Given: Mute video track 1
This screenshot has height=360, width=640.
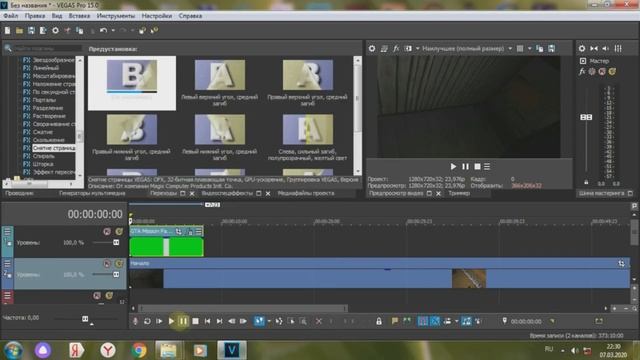Looking at the screenshot, I should point(107,231).
